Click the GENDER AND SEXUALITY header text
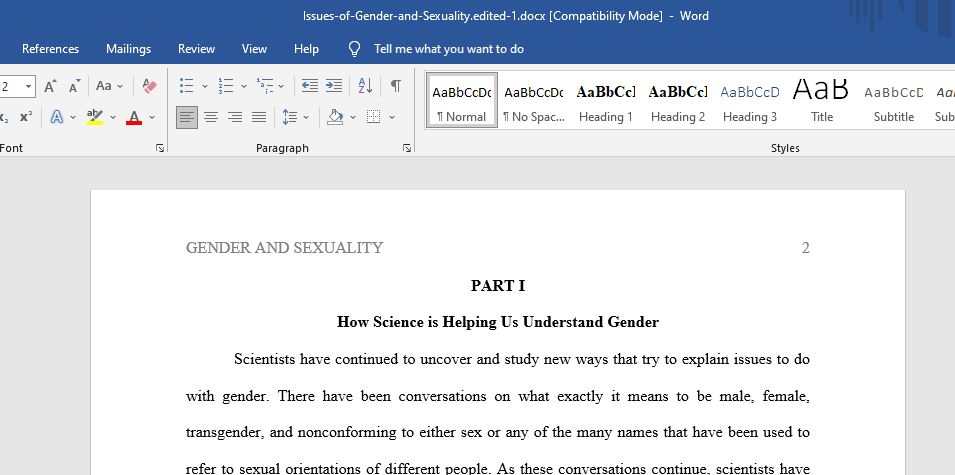The height and width of the screenshot is (475, 955). (284, 248)
